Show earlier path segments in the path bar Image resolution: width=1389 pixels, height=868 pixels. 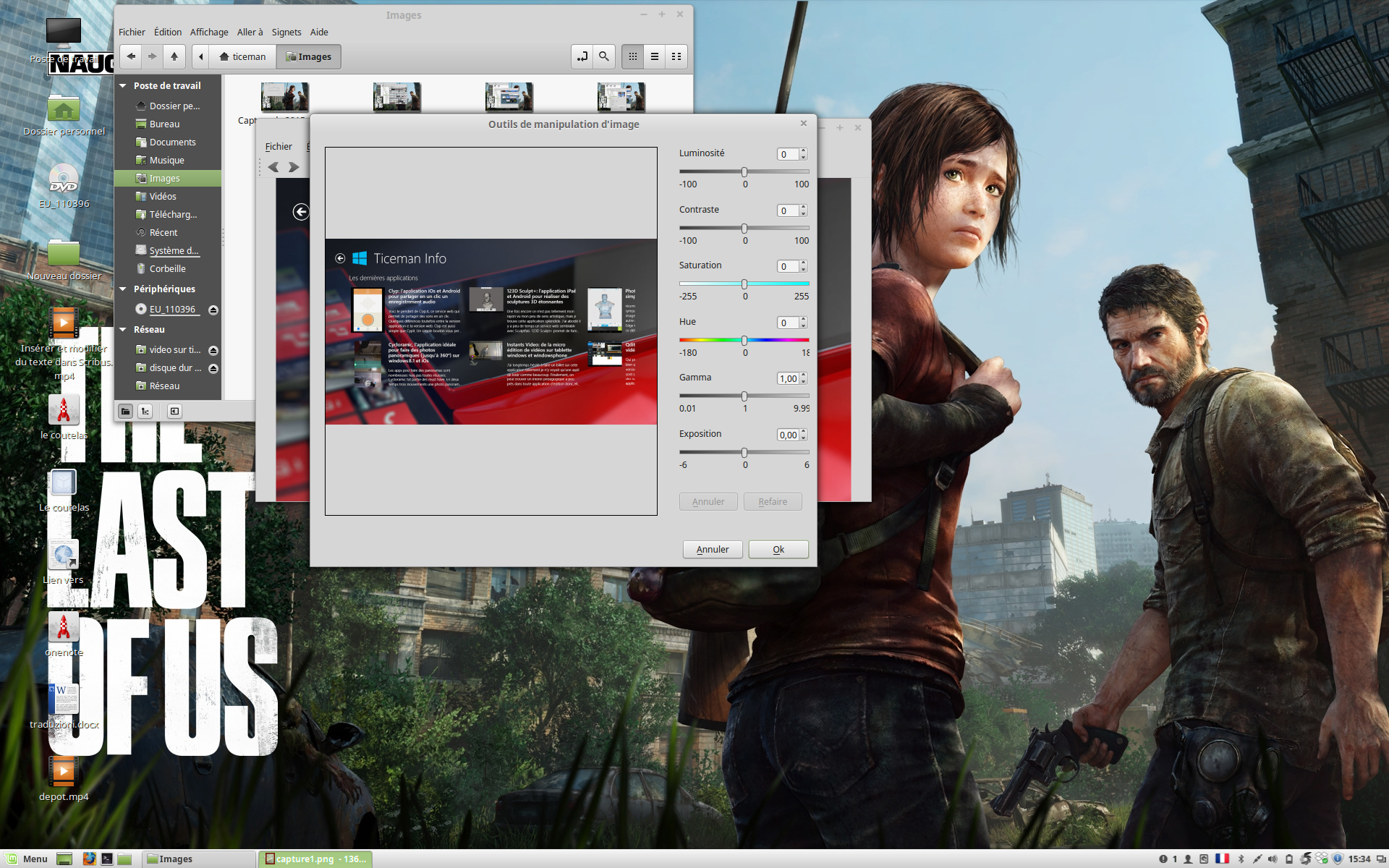pyautogui.click(x=201, y=56)
